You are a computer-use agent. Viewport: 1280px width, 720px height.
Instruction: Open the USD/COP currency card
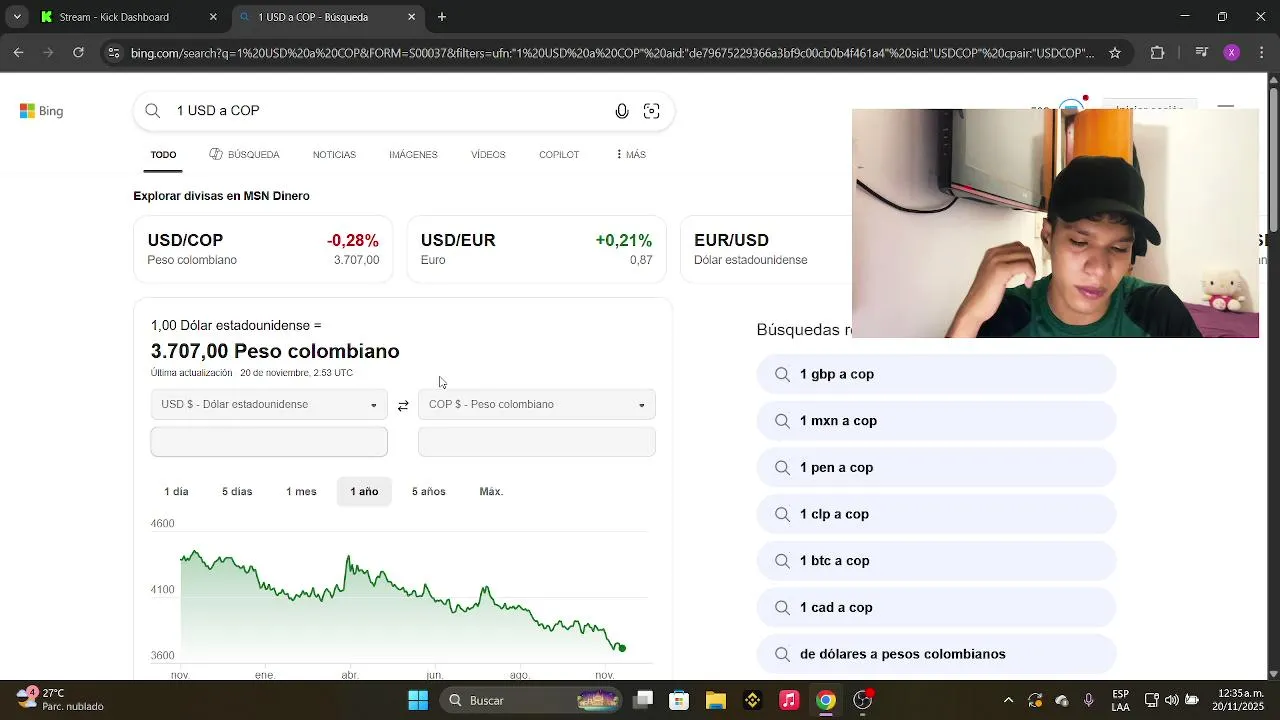(x=263, y=249)
